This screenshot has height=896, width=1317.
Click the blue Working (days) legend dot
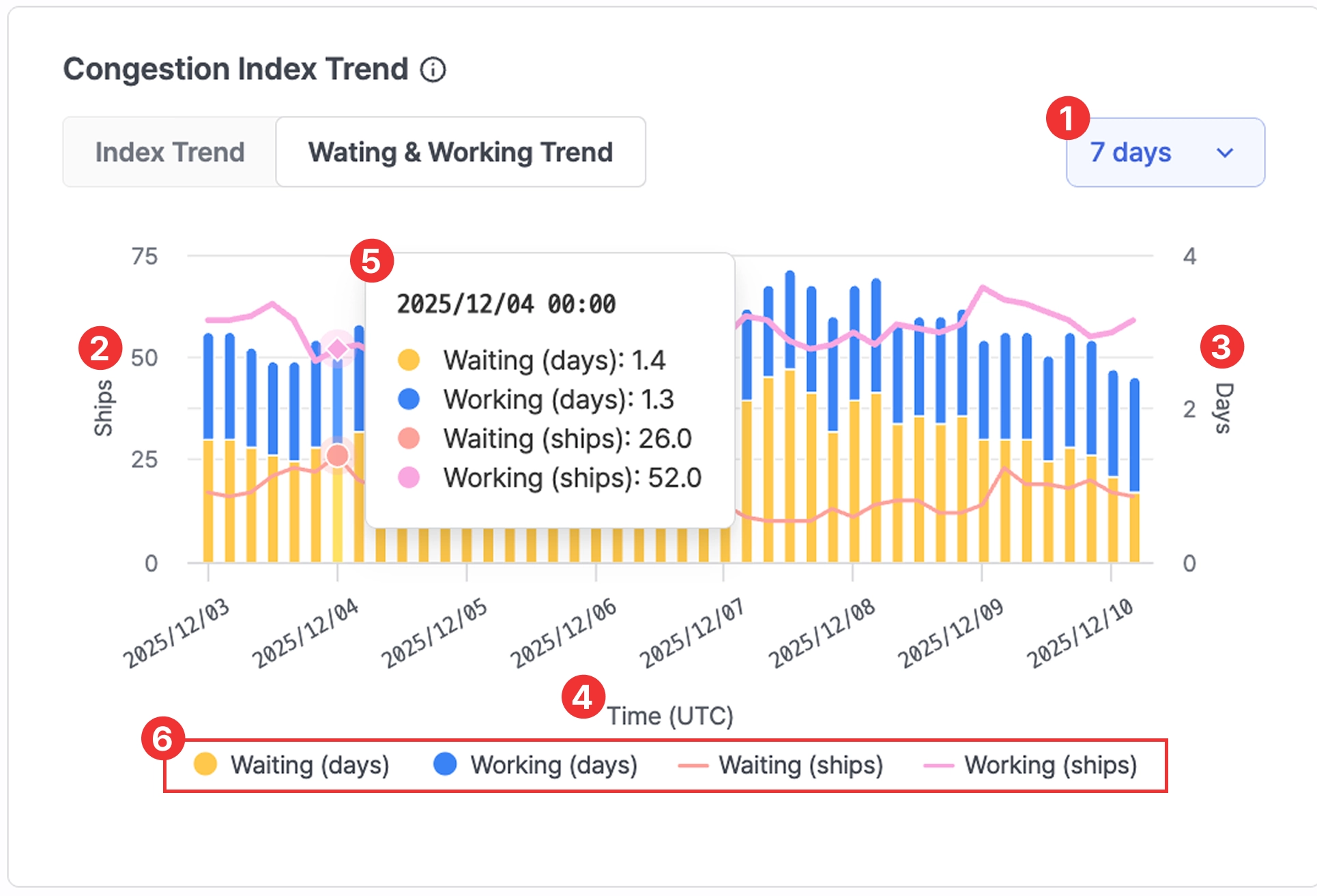point(445,764)
